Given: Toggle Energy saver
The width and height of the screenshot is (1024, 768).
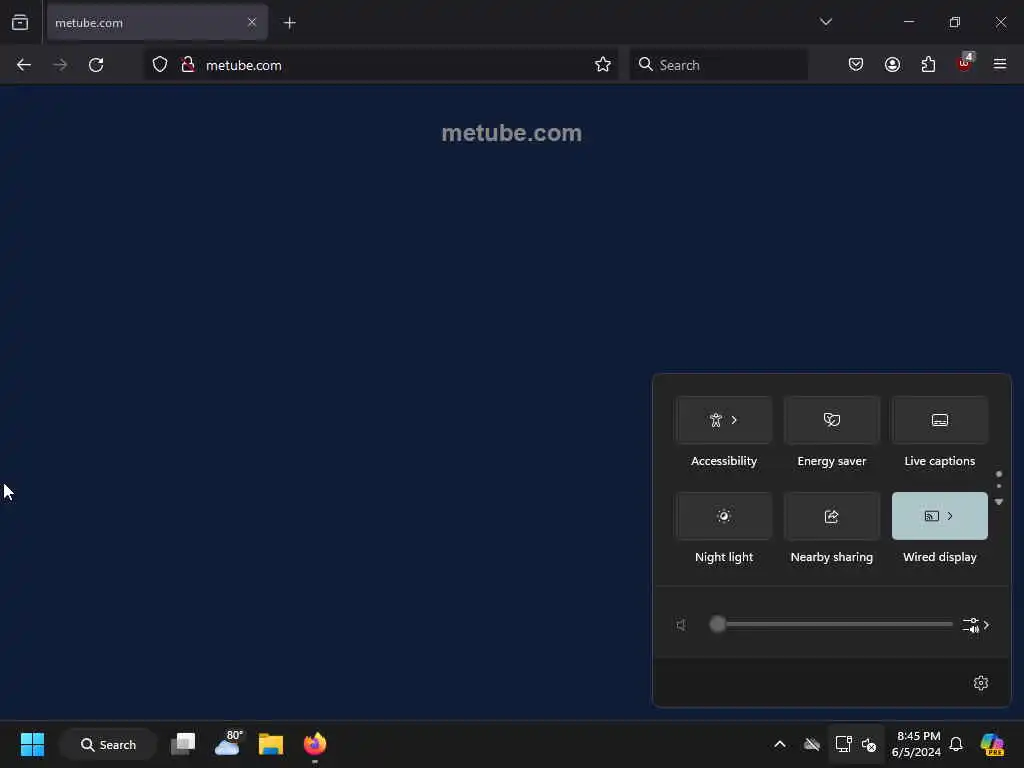Looking at the screenshot, I should tap(831, 420).
